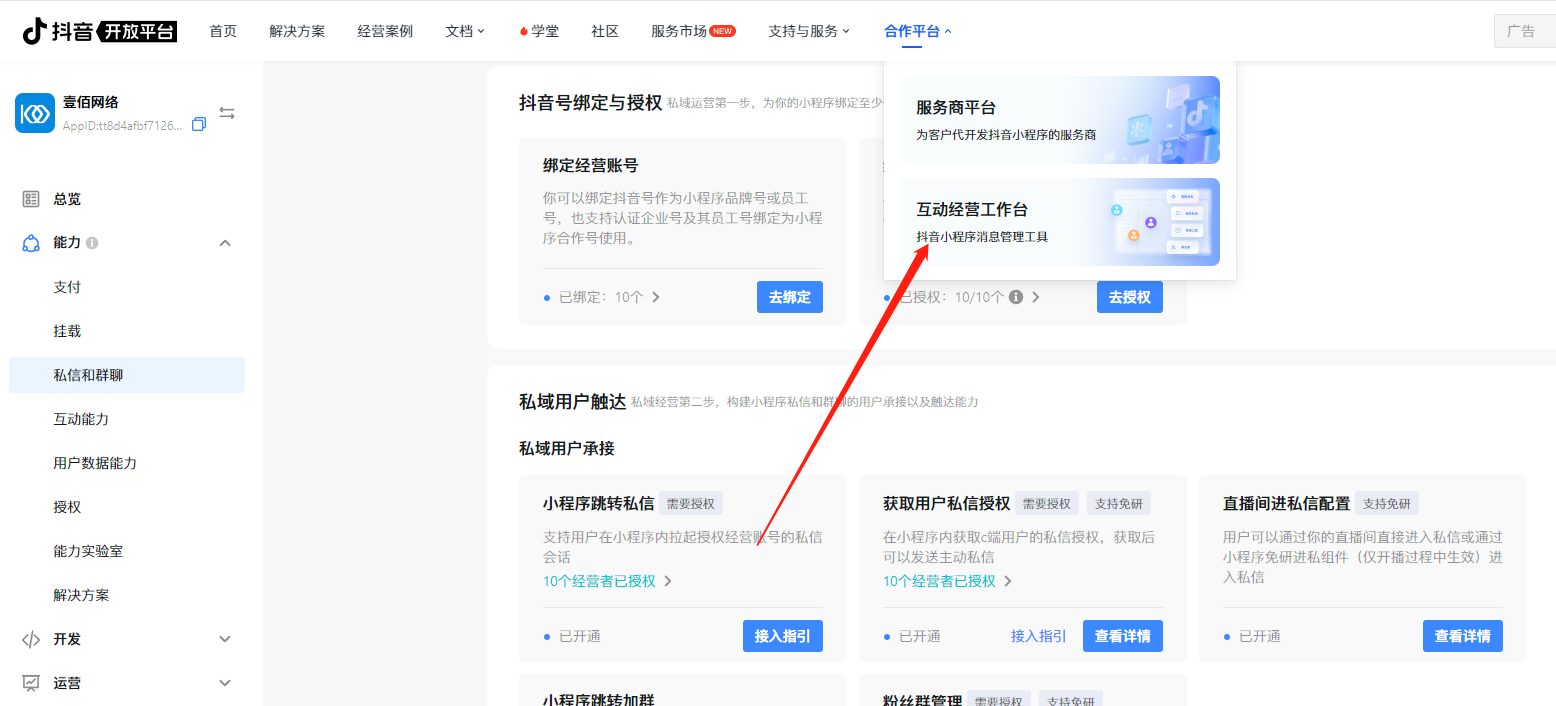Screen dimensions: 1556x706
Task: Open the 支持与服务 dropdown menu
Action: [x=809, y=31]
